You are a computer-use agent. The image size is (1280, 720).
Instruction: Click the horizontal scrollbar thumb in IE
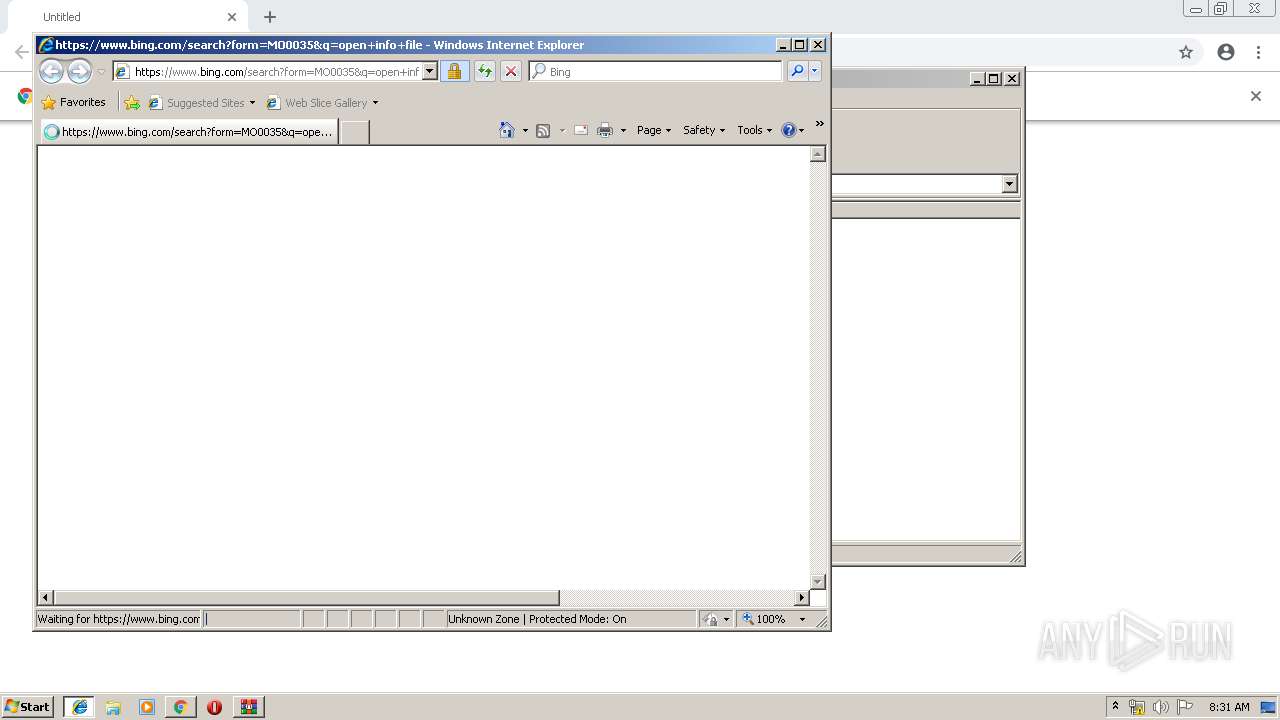pyautogui.click(x=307, y=597)
